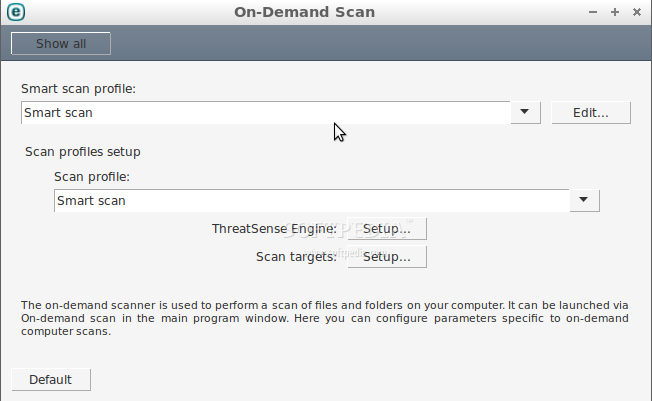Open ThreatSense Engine Setup
This screenshot has height=401, width=652.
[x=387, y=229]
